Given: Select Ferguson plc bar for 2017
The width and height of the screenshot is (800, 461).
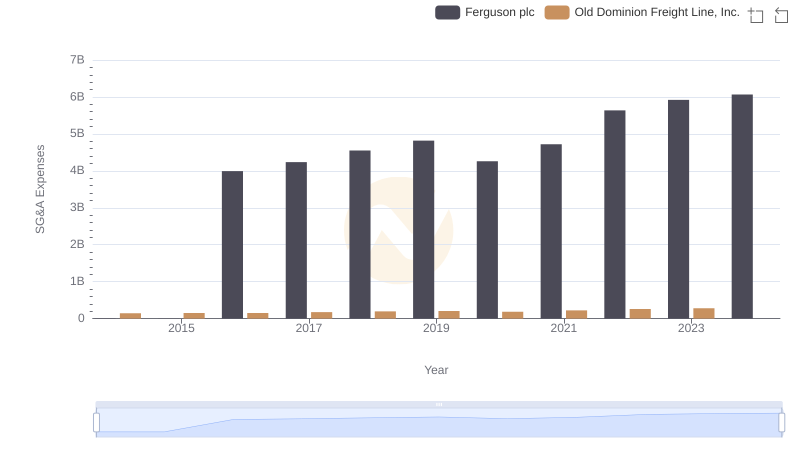Looking at the screenshot, I should click(x=296, y=240).
